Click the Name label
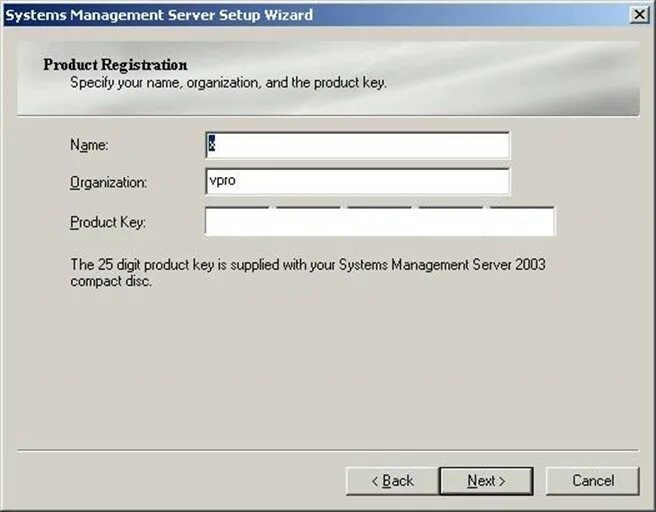This screenshot has width=656, height=512. tap(89, 145)
